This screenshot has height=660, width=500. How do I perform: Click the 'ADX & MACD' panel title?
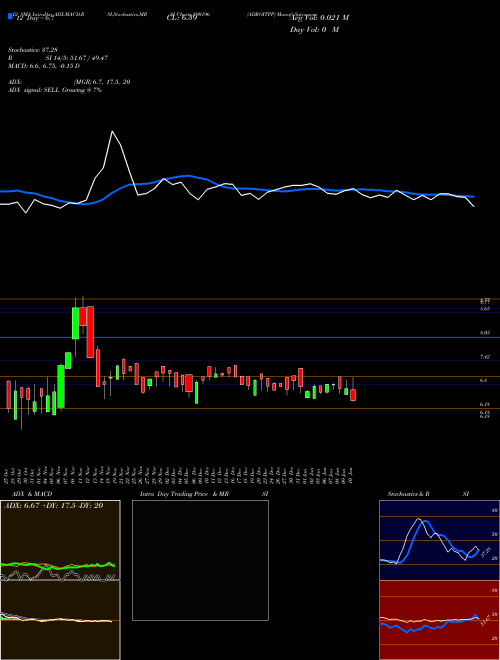(x=32, y=494)
